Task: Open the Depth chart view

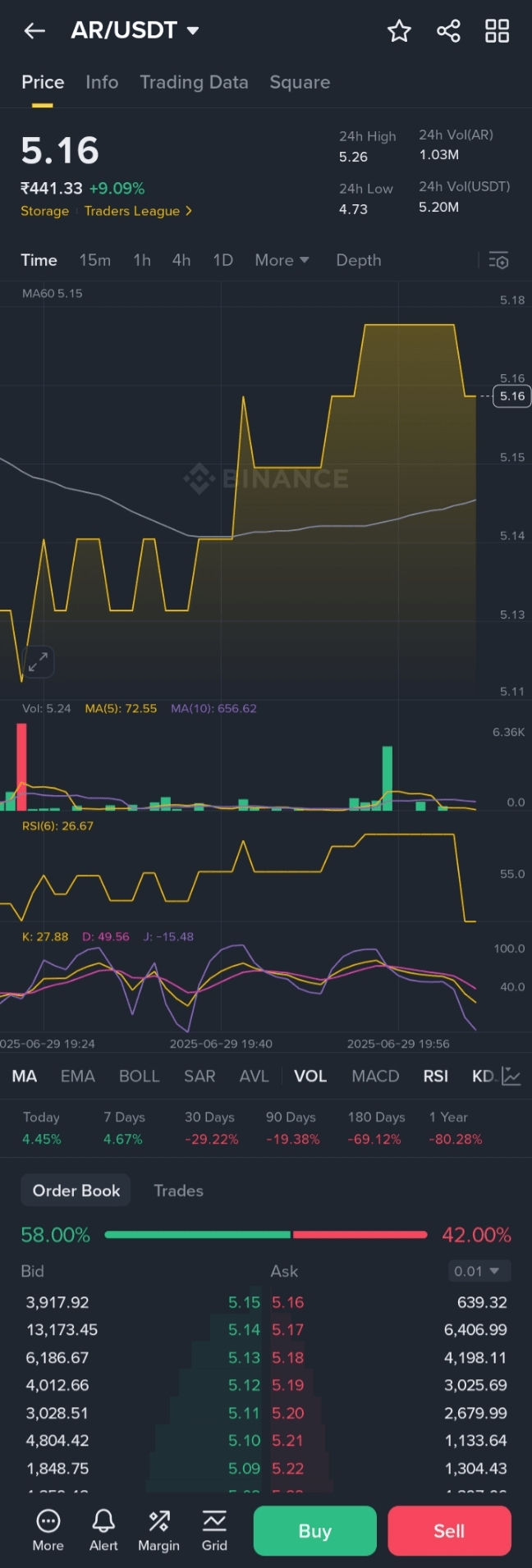Action: click(359, 260)
